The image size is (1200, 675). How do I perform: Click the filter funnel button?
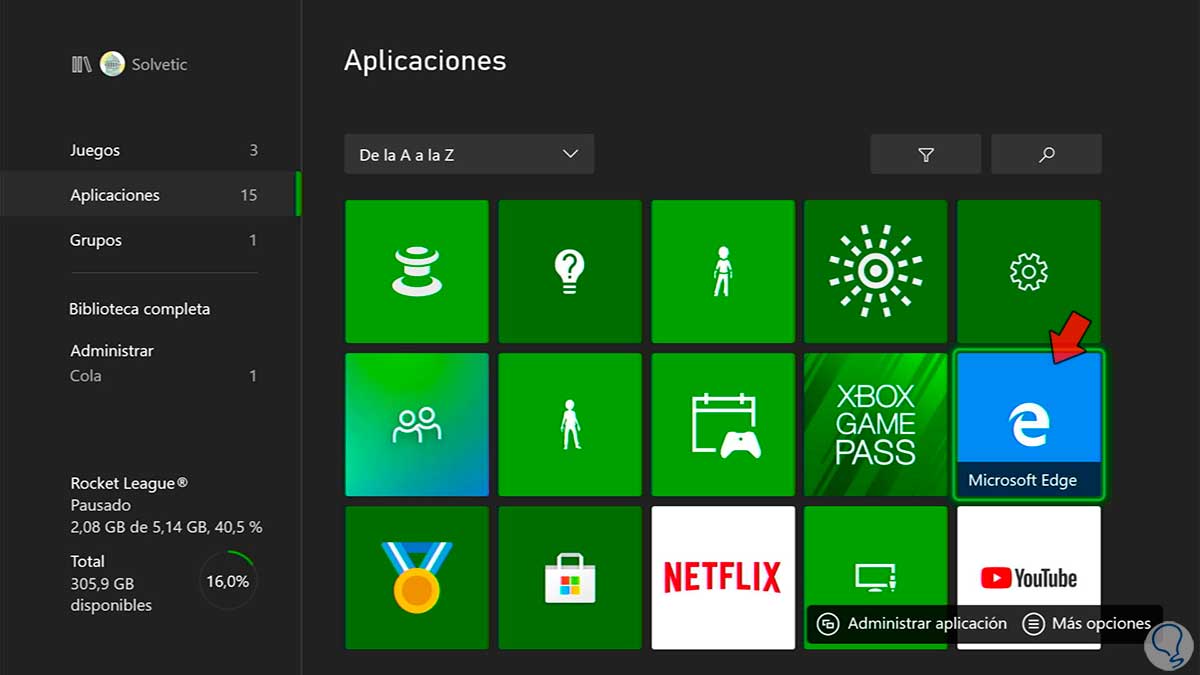point(926,154)
